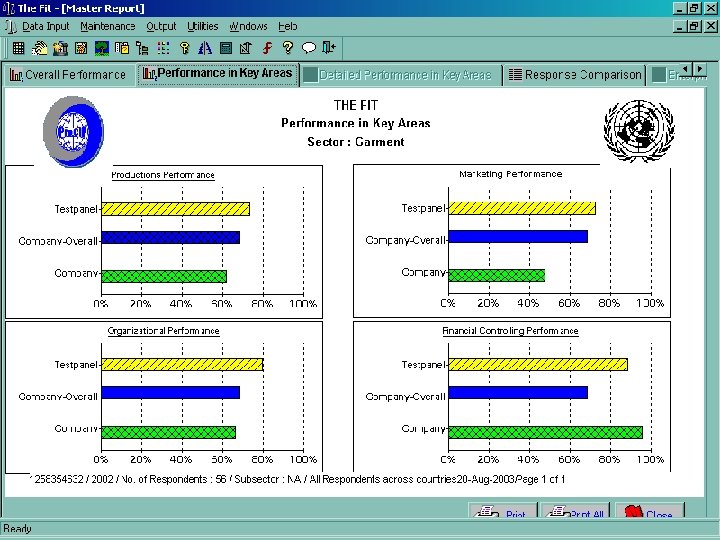This screenshot has height=540, width=720.
Task: Click the Print button
Action: point(502,511)
